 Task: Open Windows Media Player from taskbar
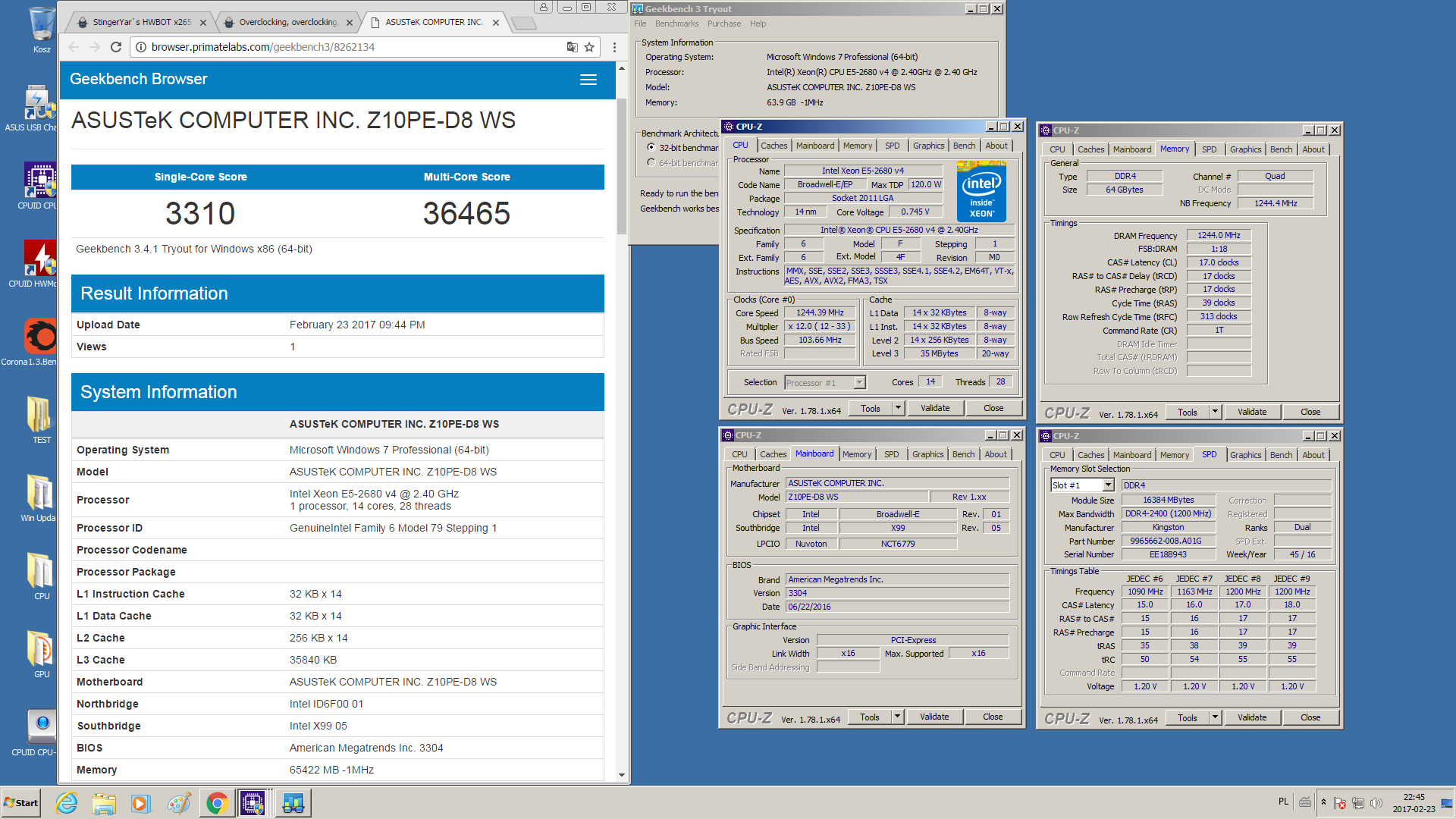pos(141,803)
